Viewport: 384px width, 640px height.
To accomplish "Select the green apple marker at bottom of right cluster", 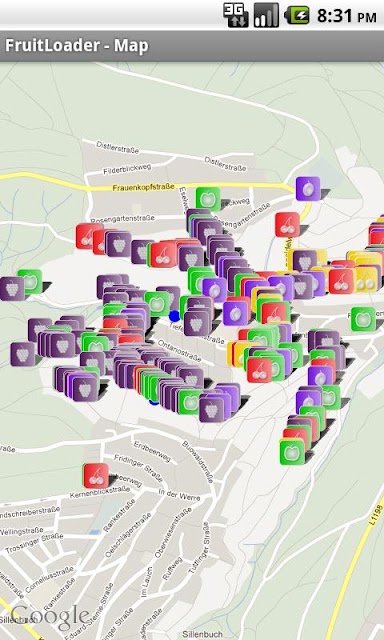I will pos(292,452).
